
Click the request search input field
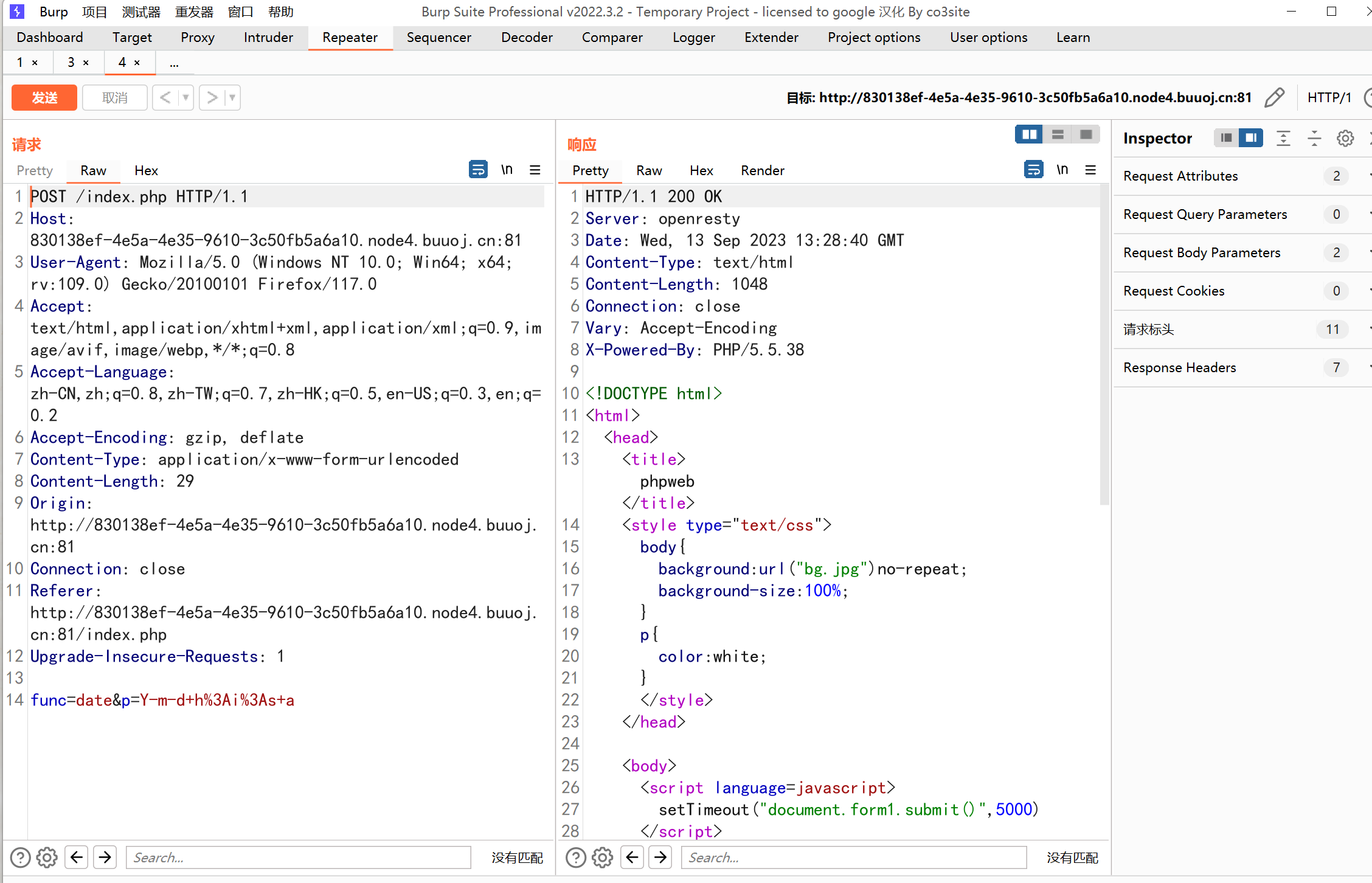(x=299, y=857)
